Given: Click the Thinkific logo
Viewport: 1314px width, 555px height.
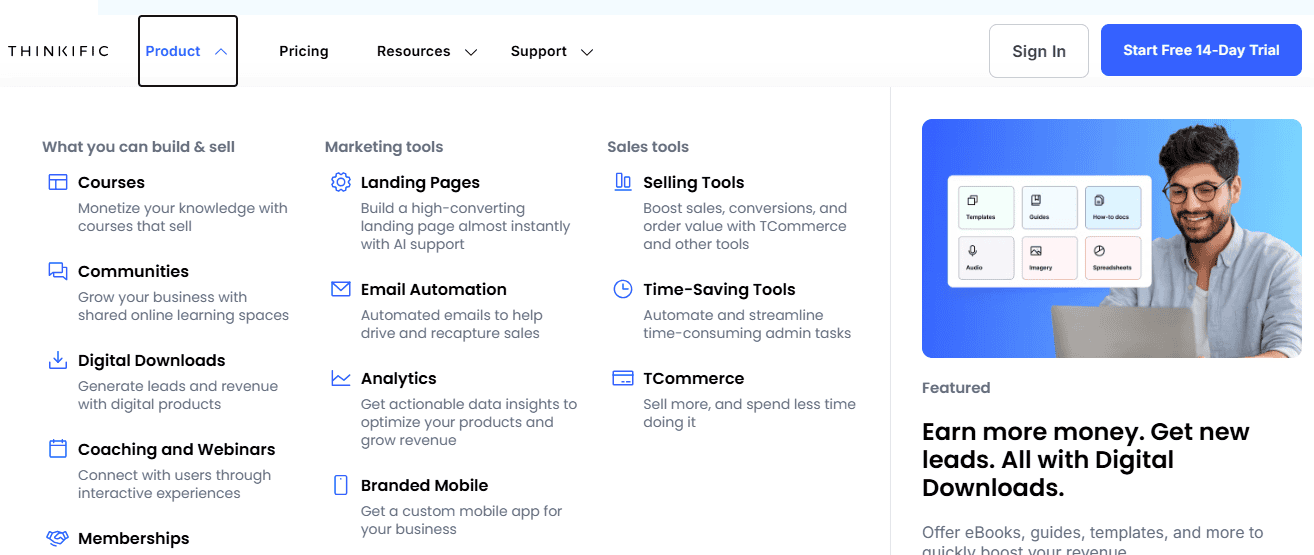Looking at the screenshot, I should [x=58, y=51].
